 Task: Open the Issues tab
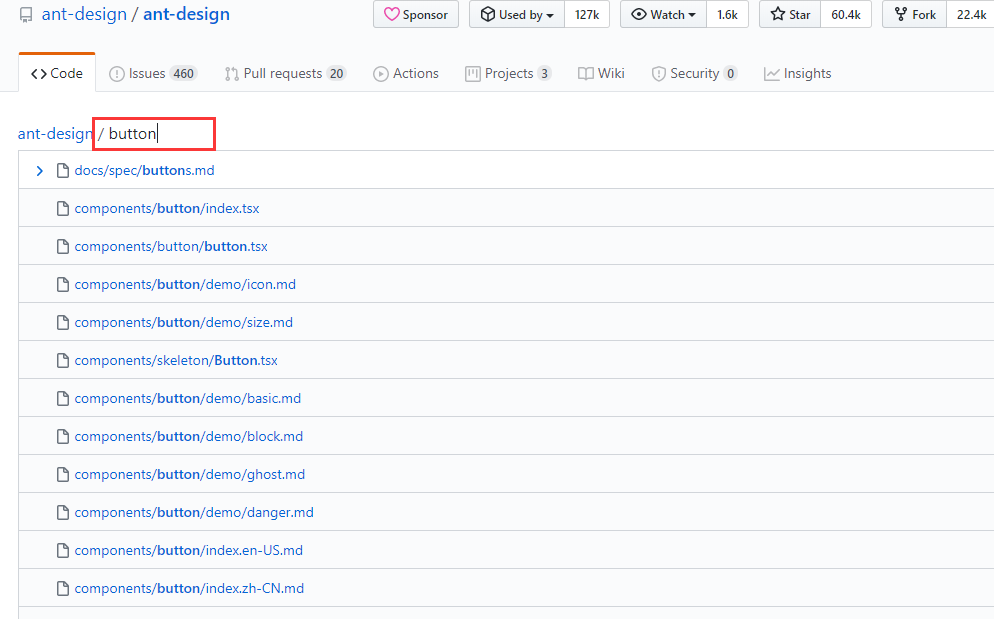[x=153, y=74]
